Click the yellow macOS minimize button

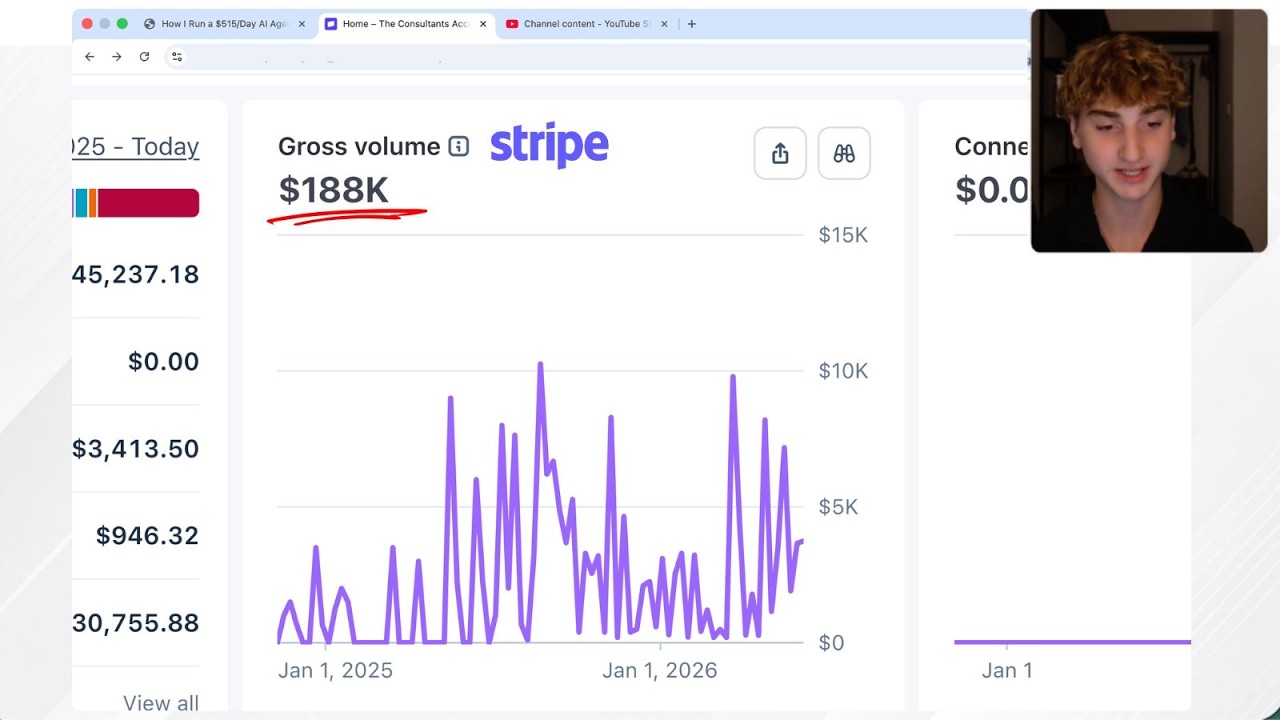point(104,24)
